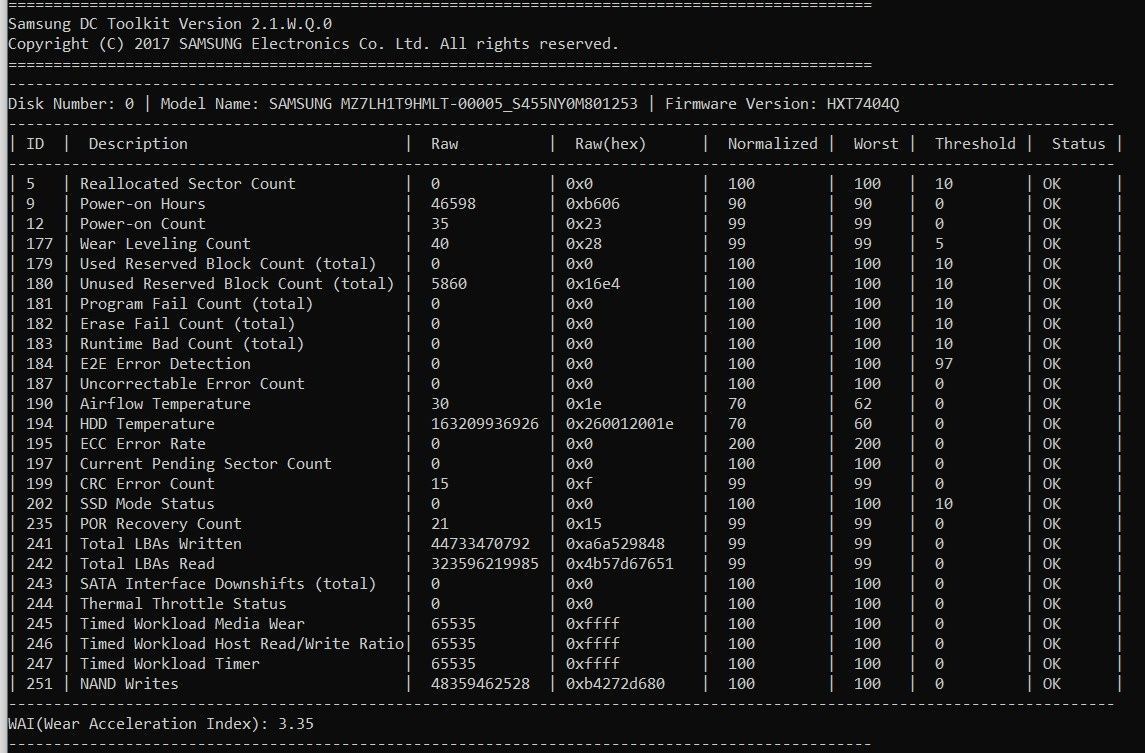Select the text 'Samsung DC Toolkit Version 2.1.W.Q.0'

tap(169, 24)
